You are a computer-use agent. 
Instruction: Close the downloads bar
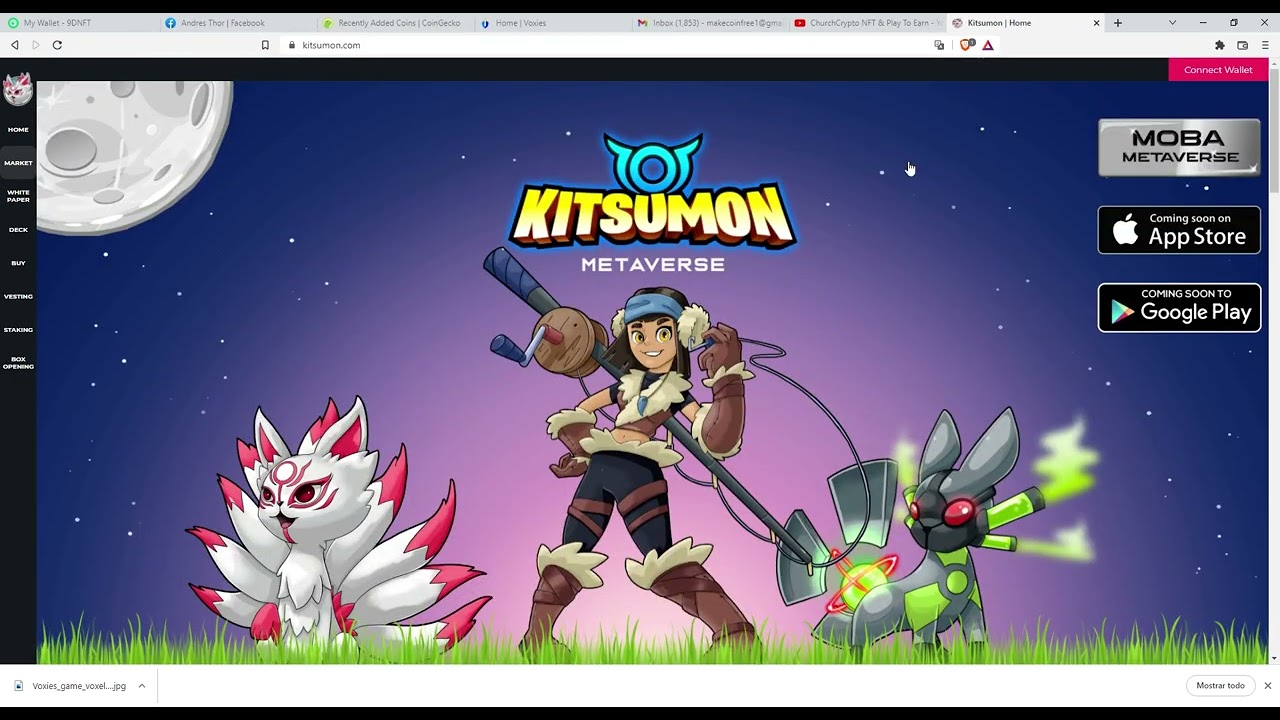point(1267,686)
